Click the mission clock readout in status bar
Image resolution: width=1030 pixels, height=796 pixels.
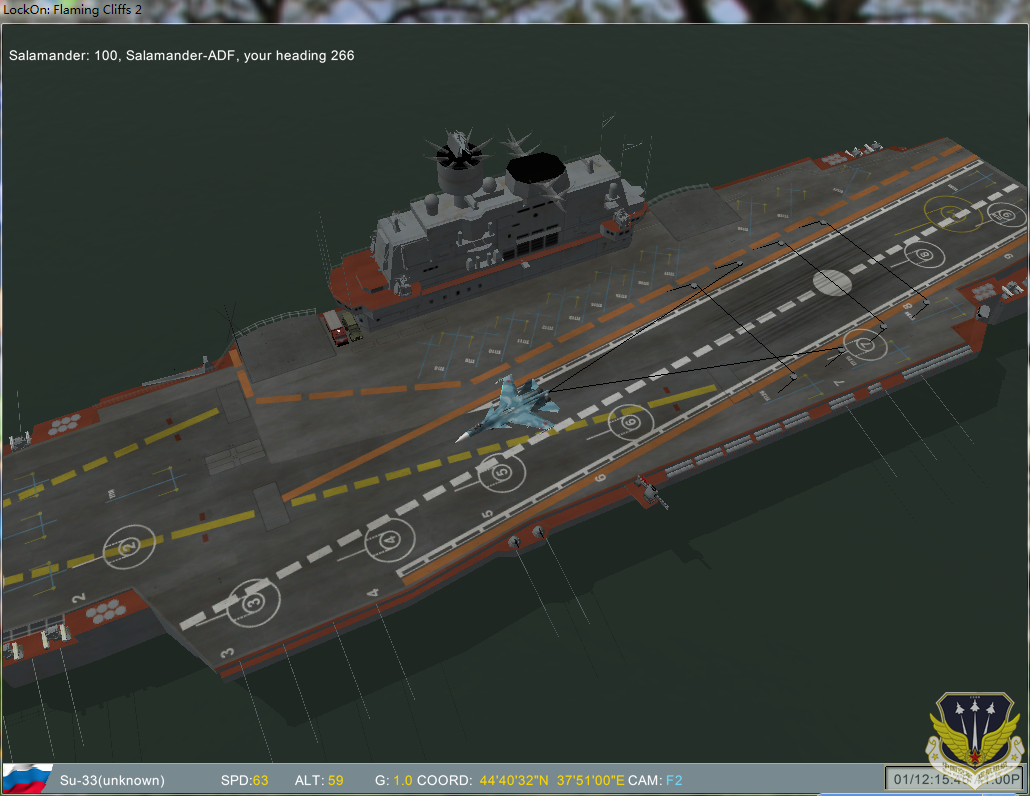(955, 779)
